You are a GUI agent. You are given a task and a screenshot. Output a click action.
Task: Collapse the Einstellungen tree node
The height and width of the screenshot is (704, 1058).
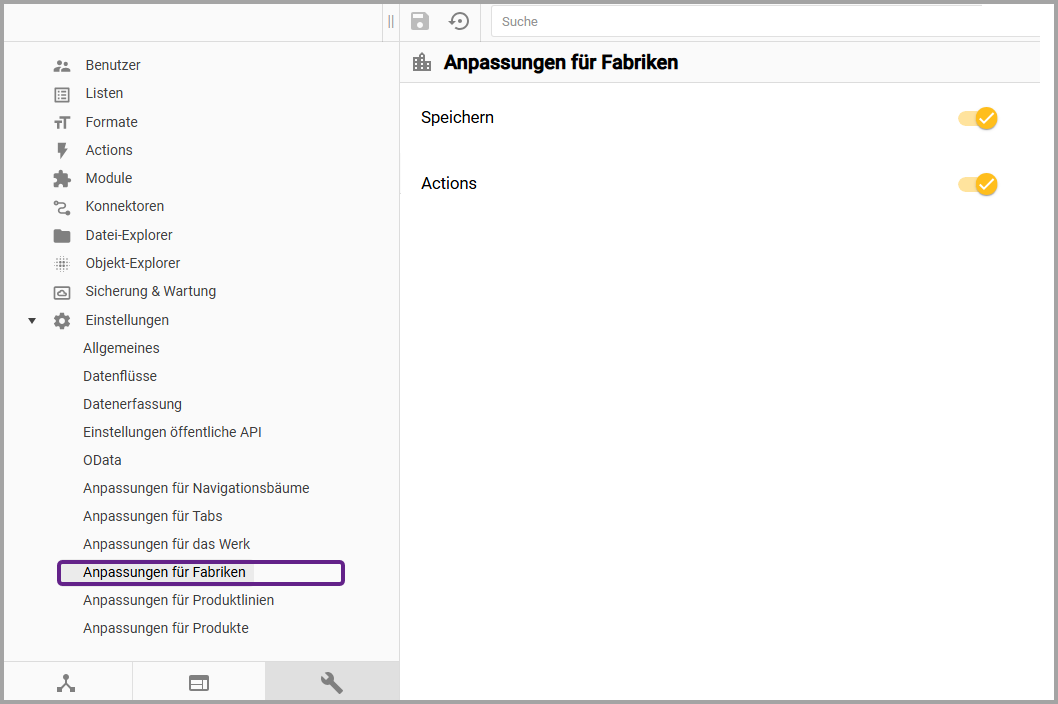pyautogui.click(x=32, y=321)
